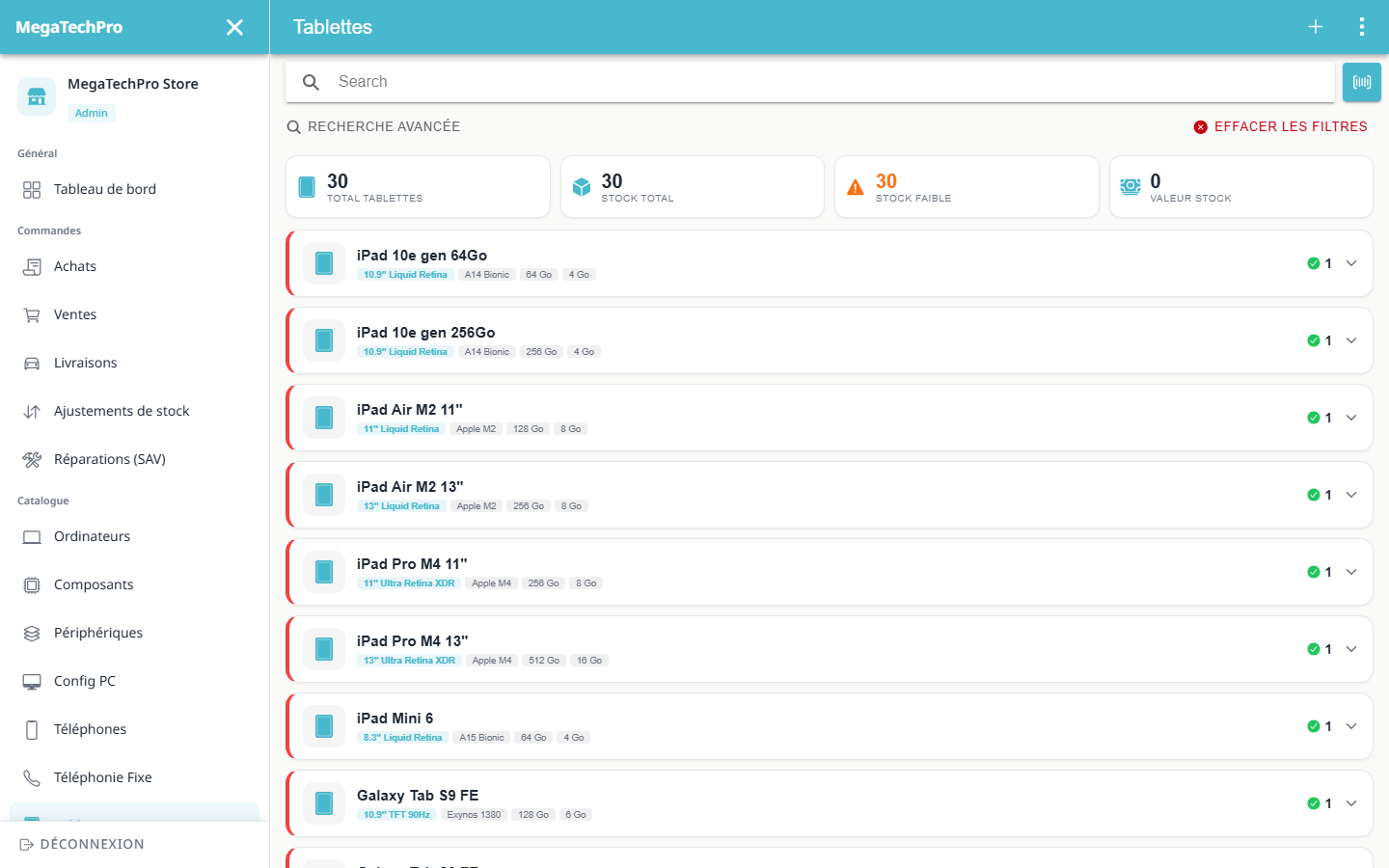Click the Total Tablettes stat card
1389x868 pixels.
tap(419, 187)
